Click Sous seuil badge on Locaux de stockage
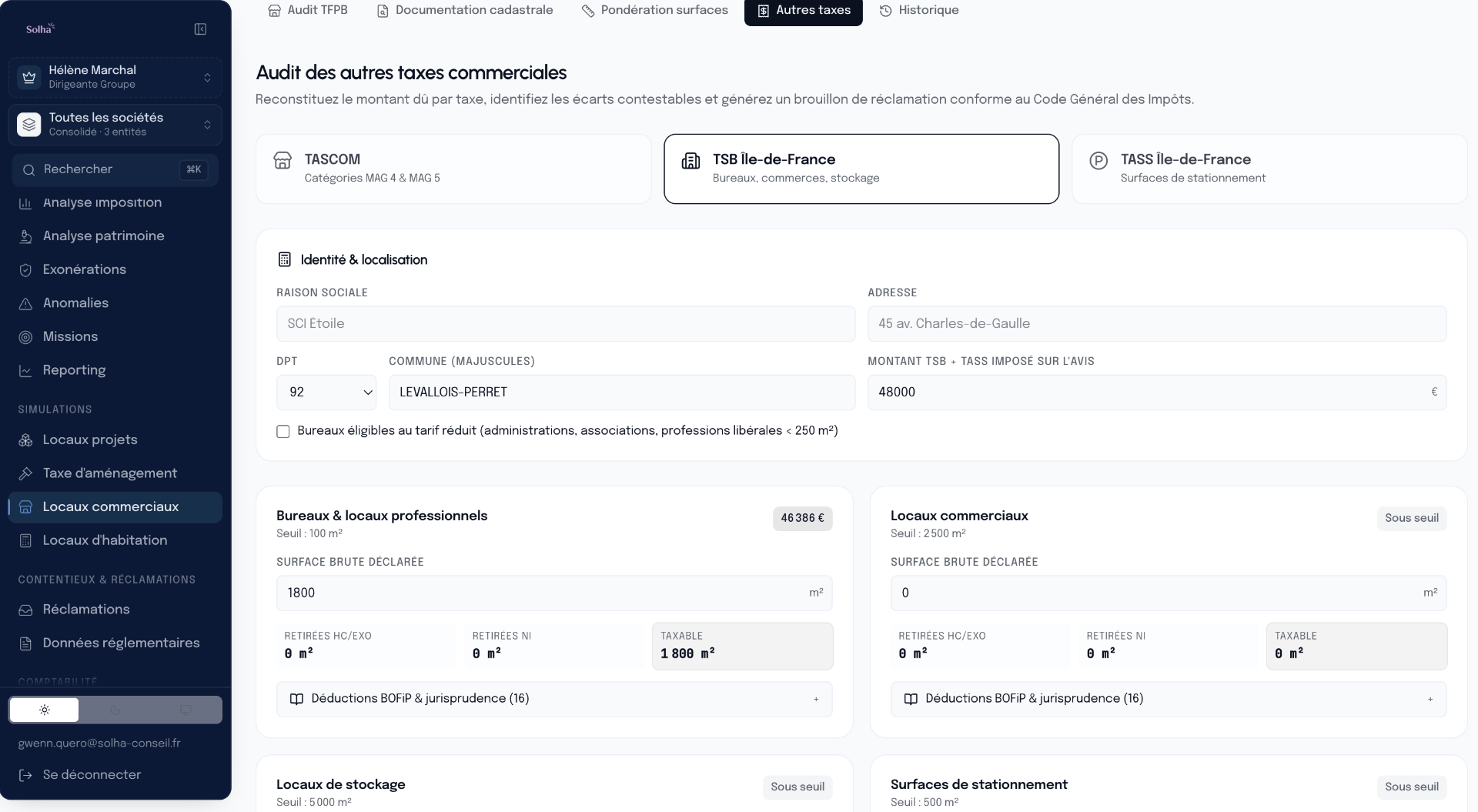The width and height of the screenshot is (1478, 812). tap(798, 787)
